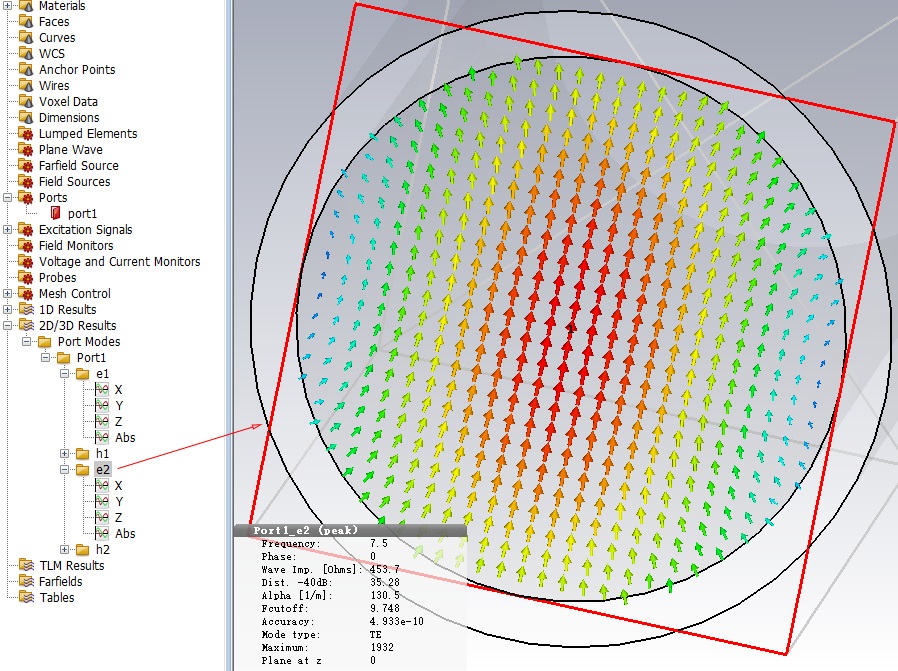The image size is (898, 671).
Task: Click the Faces folder icon
Action: [x=26, y=22]
